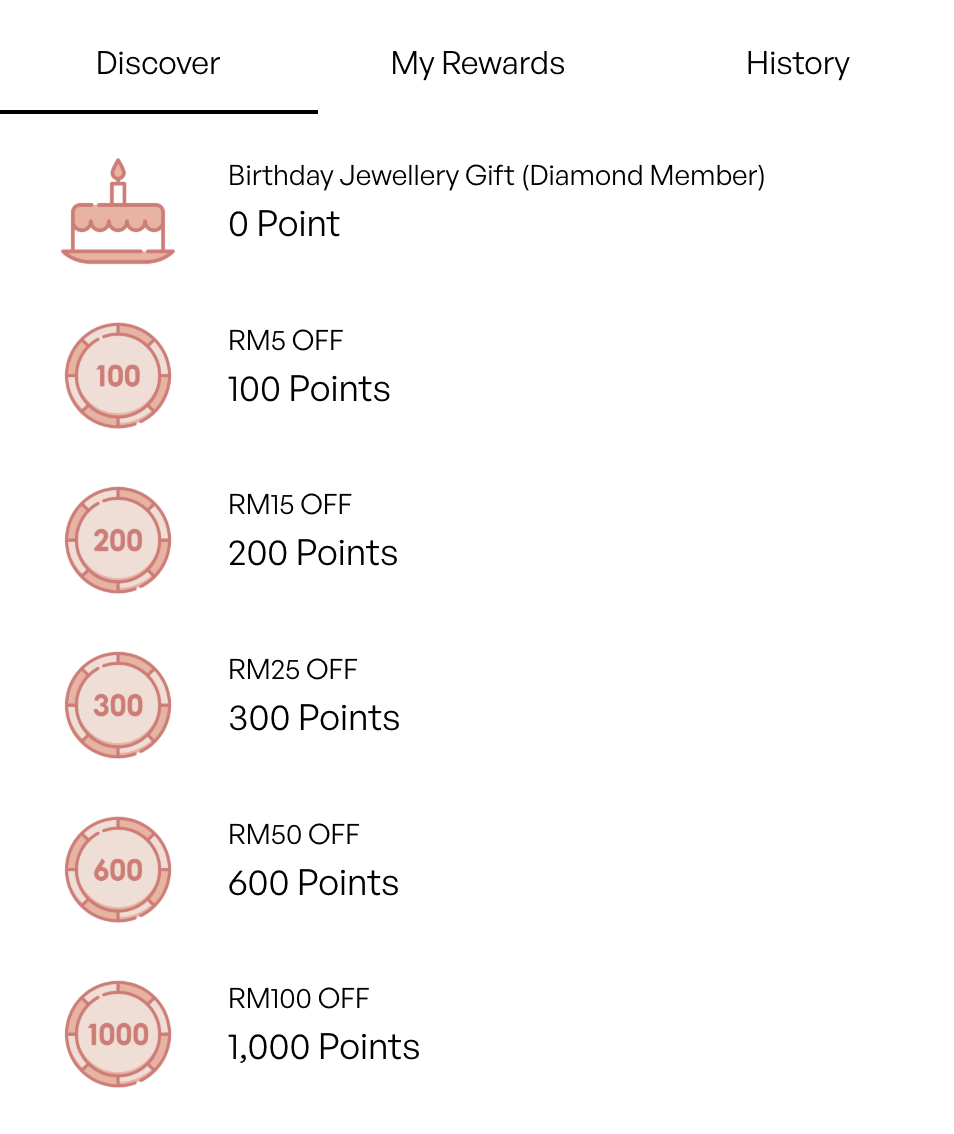
Task: Select the RM5 OFF reward
Action: tap(477, 375)
